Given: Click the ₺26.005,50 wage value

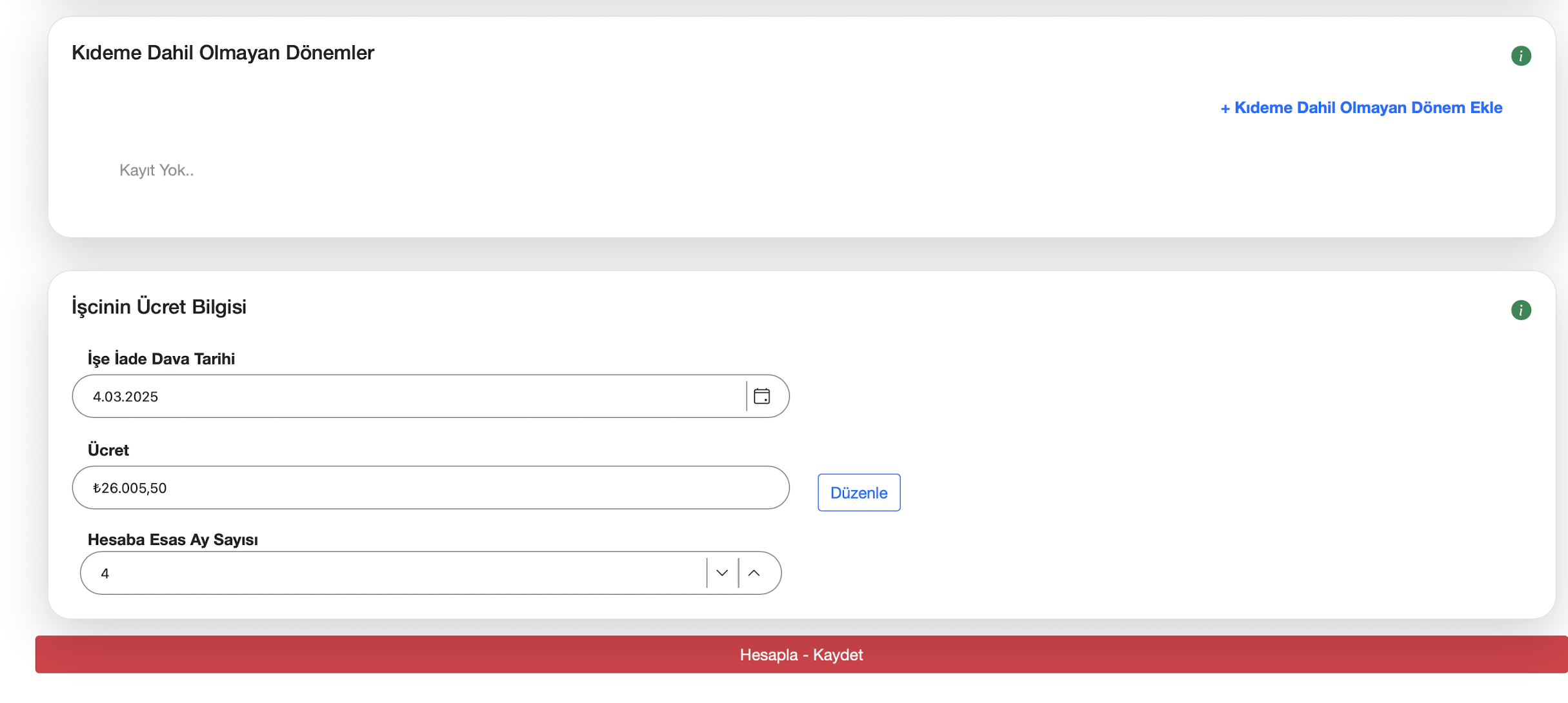Looking at the screenshot, I should (130, 488).
